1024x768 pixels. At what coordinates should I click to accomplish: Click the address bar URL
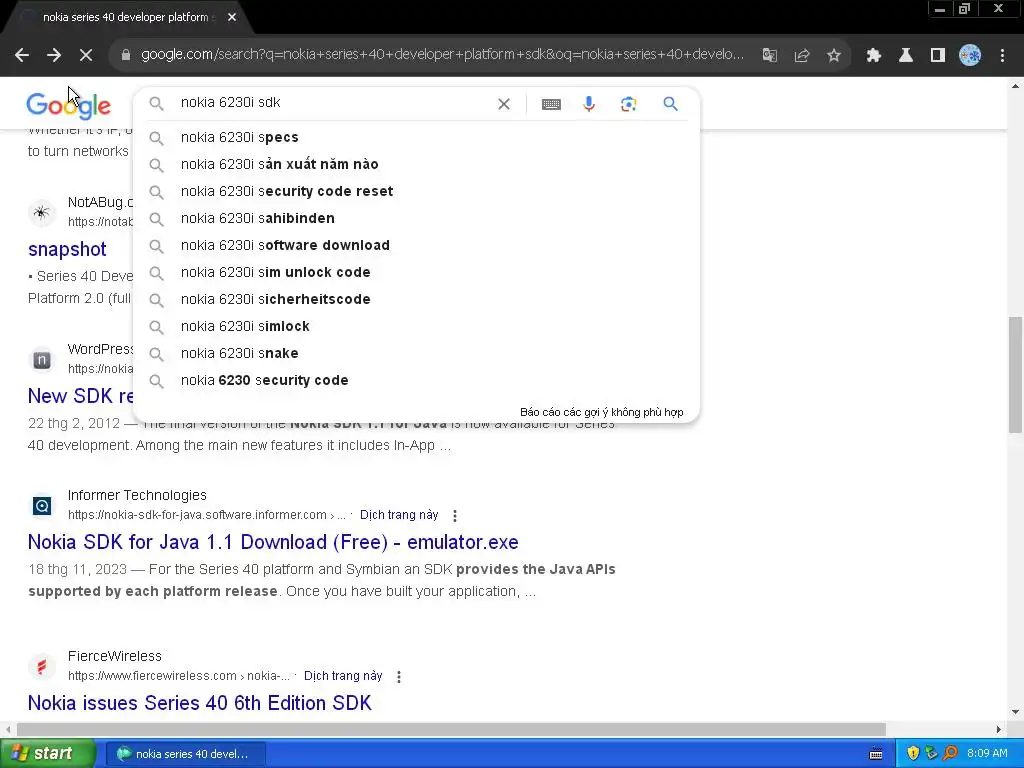click(442, 55)
